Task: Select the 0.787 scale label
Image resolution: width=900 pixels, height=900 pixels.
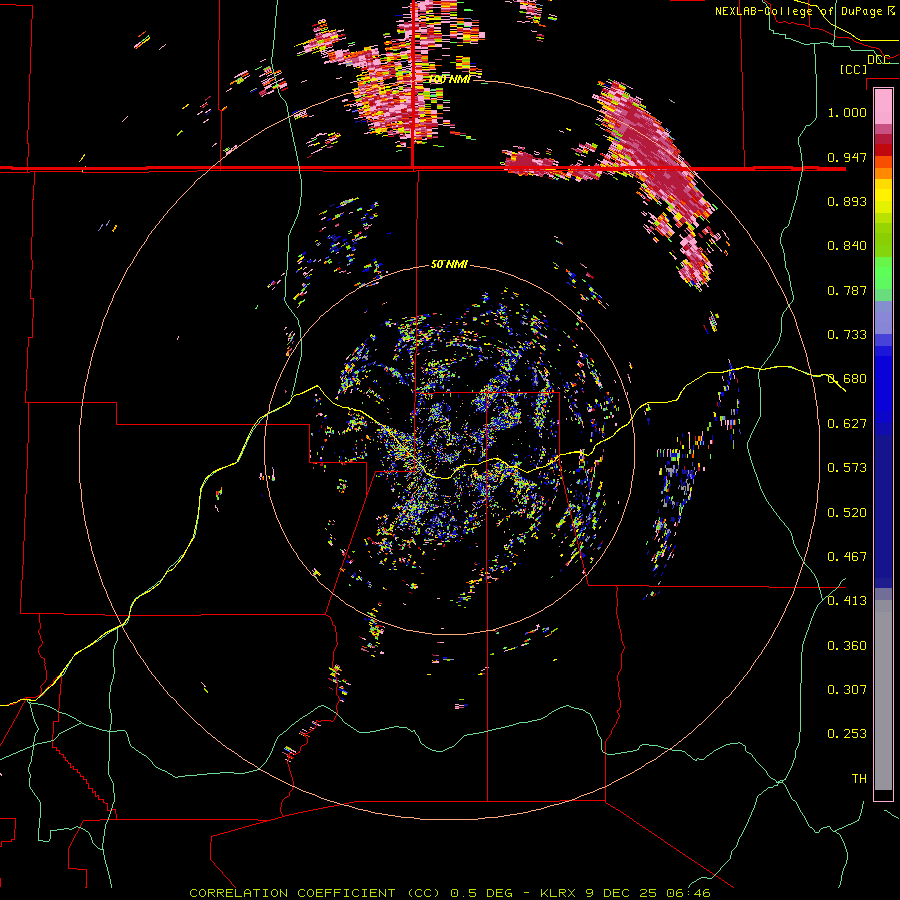Action: click(x=847, y=290)
